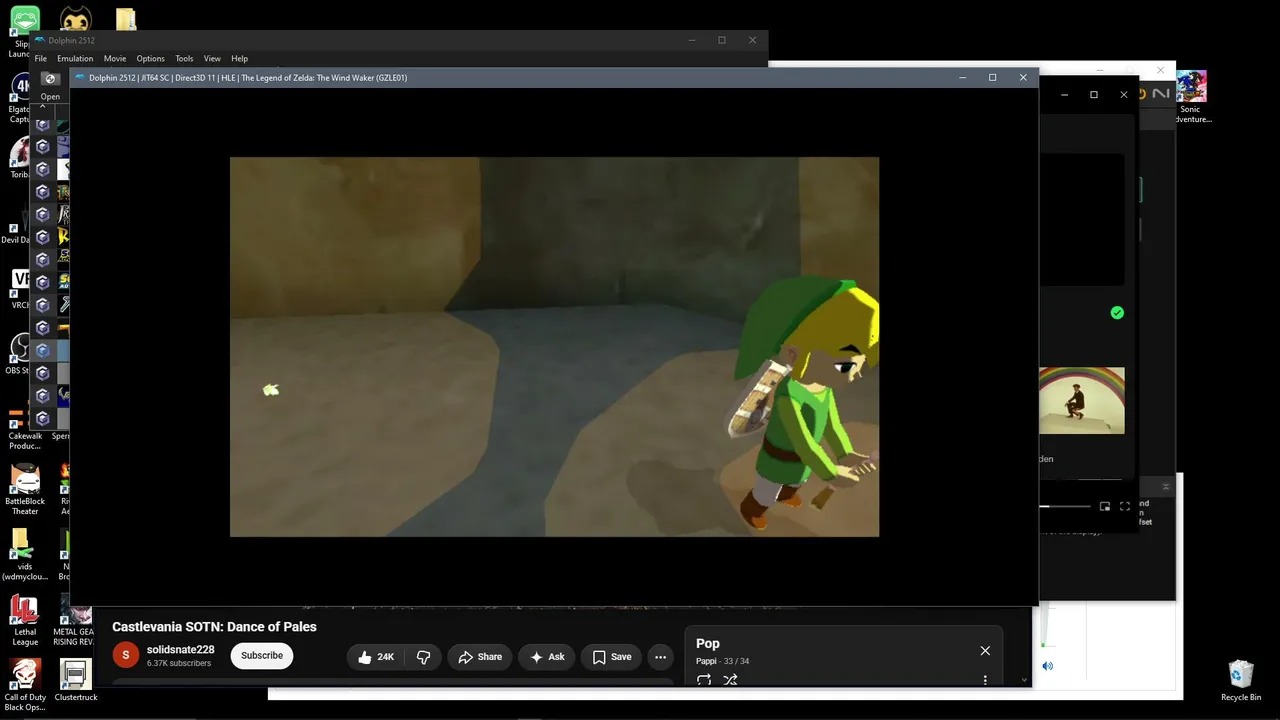This screenshot has width=1280, height=720.
Task: Open solidsnate228 channel avatar
Action: tap(125, 655)
